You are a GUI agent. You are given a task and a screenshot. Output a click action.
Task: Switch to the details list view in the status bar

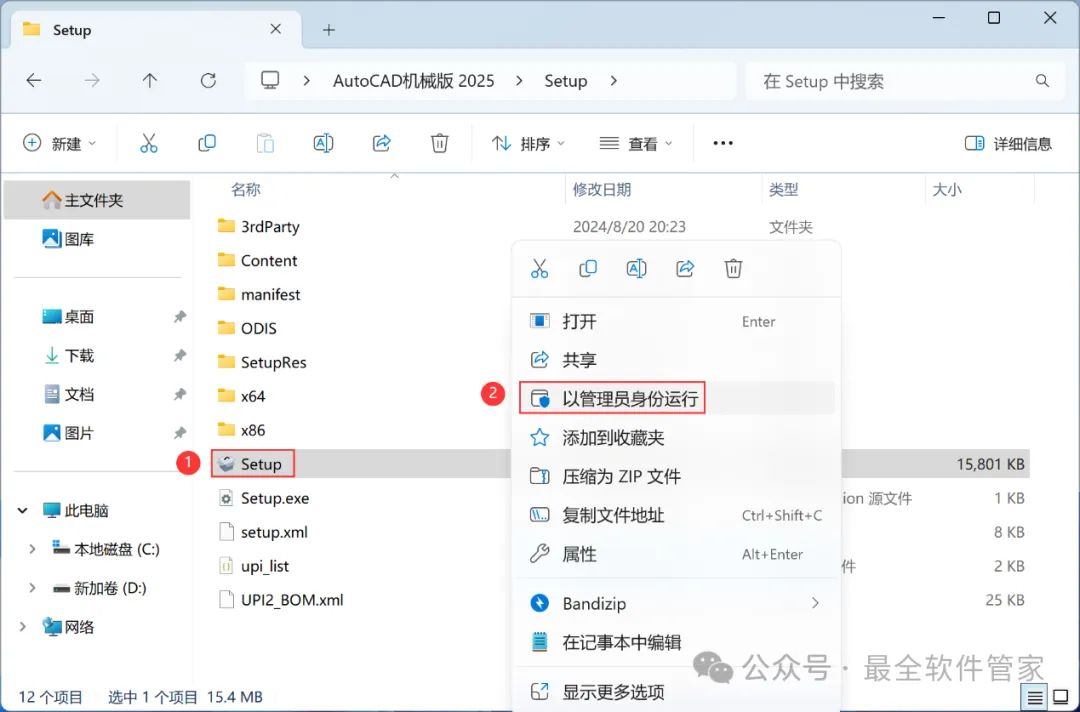(1035, 698)
